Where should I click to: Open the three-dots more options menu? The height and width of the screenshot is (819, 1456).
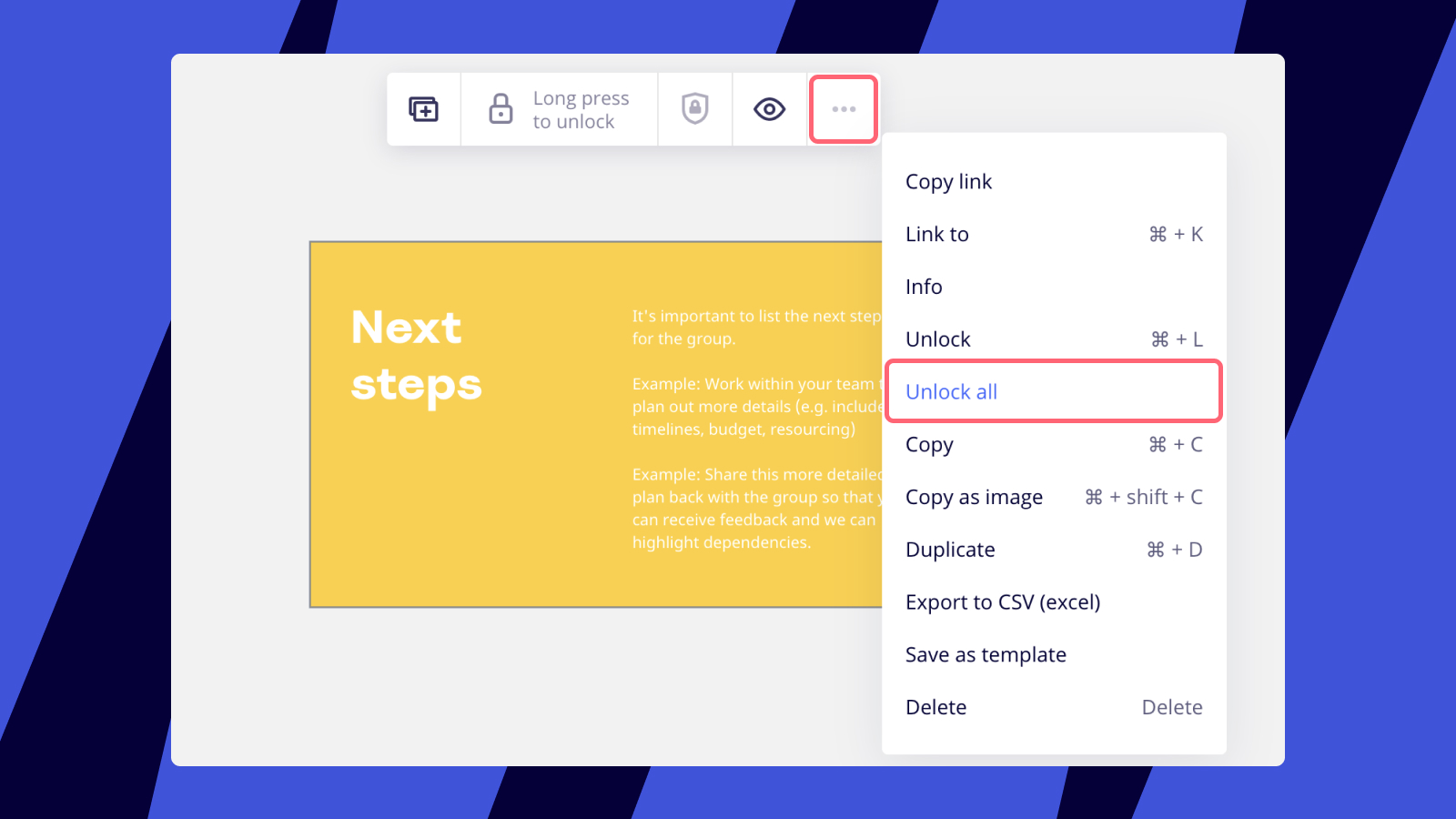[x=844, y=109]
